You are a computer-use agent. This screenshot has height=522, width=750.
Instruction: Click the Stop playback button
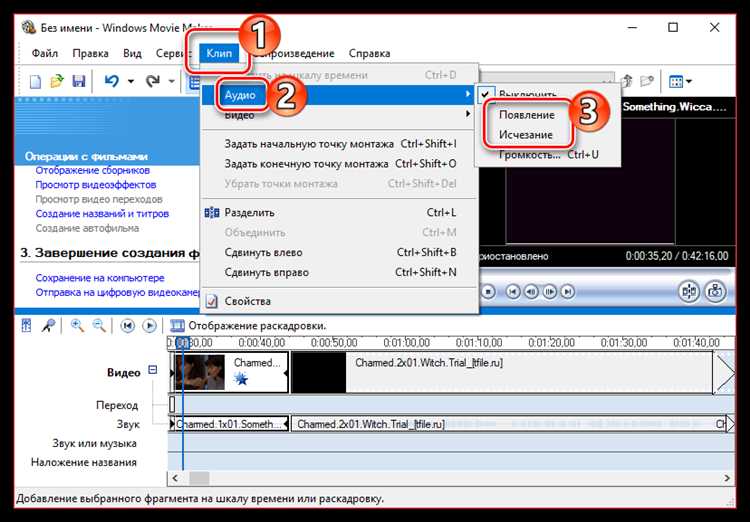click(488, 291)
